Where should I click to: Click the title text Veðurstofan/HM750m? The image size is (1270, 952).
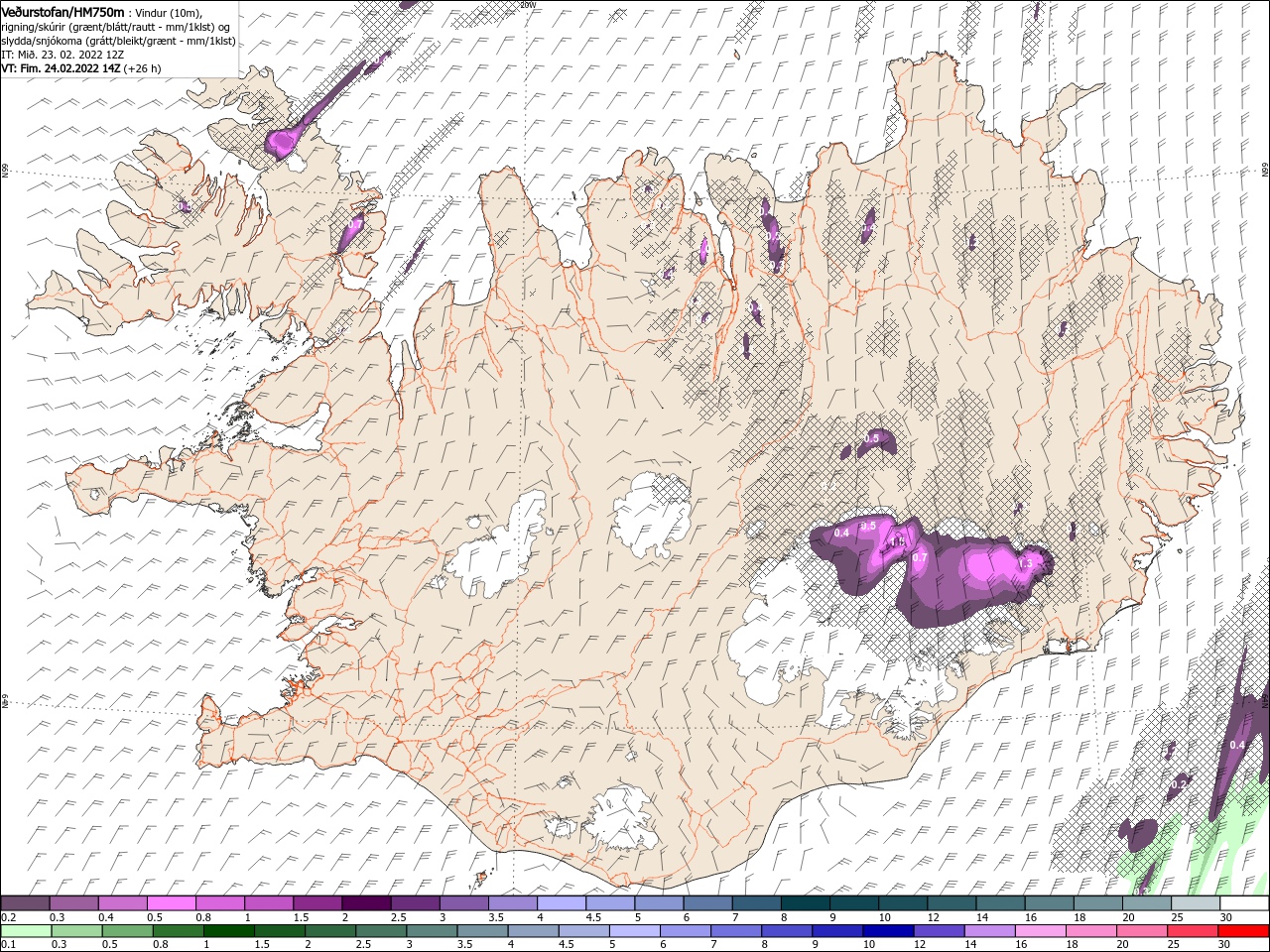tap(63, 11)
